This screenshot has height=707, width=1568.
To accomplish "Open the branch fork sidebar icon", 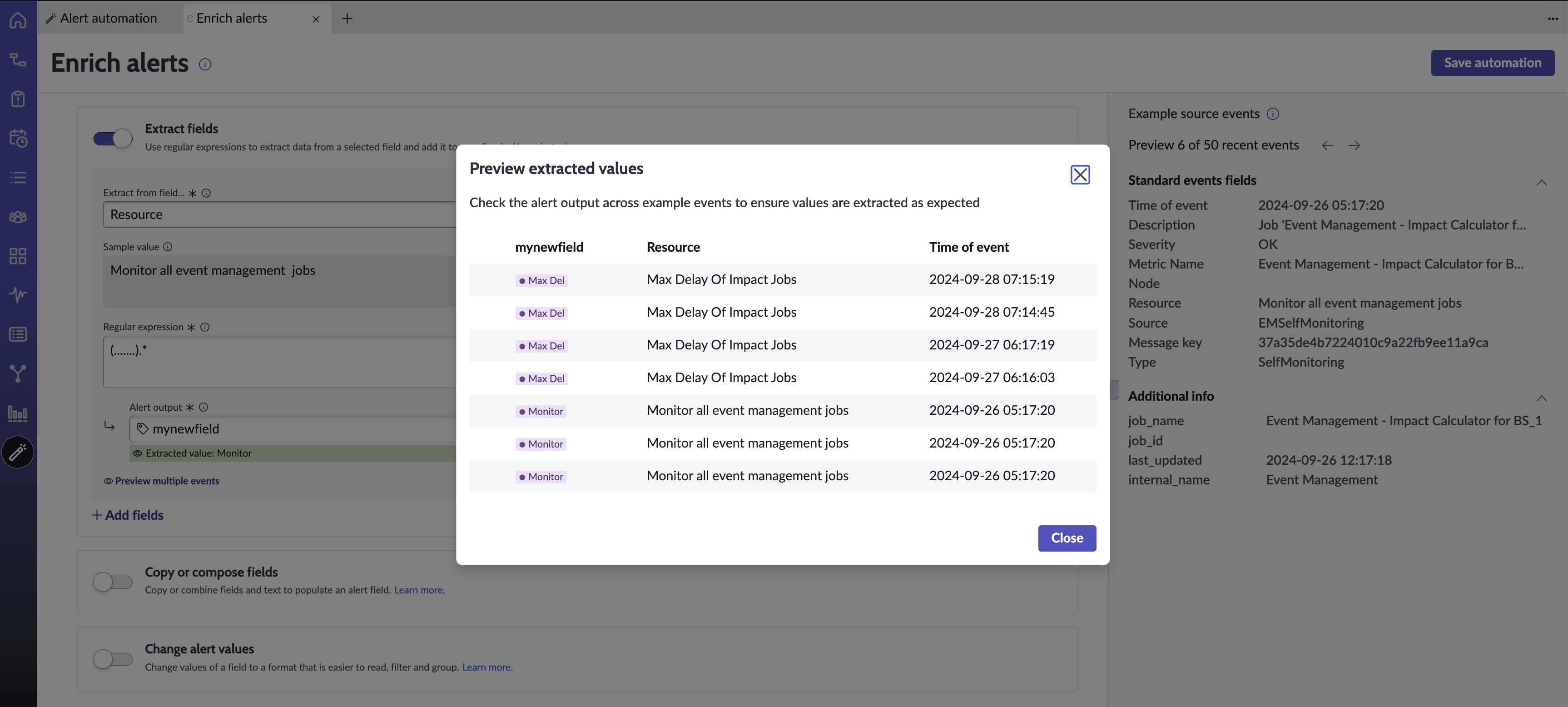I will coord(18,373).
